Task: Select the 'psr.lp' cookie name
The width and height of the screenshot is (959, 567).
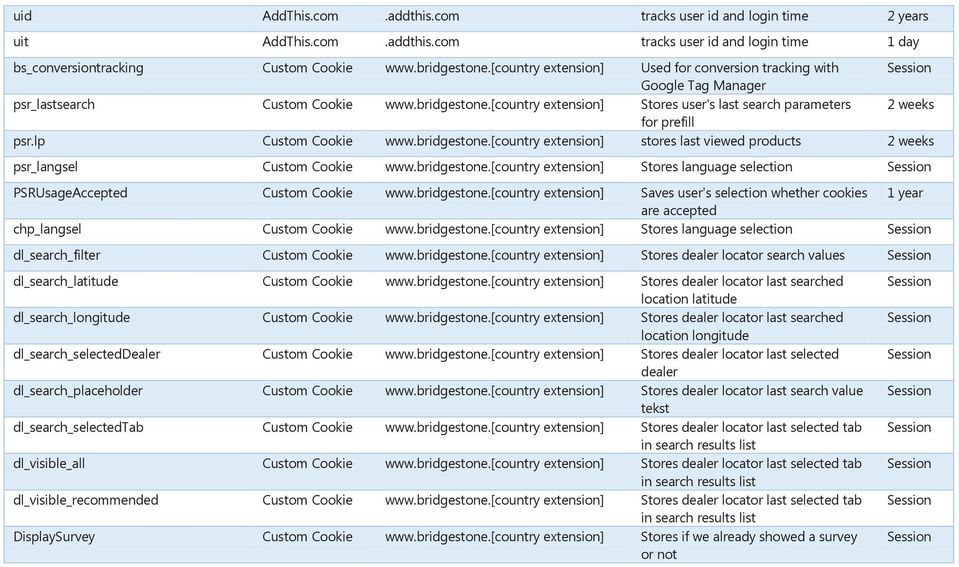Action: click(x=29, y=142)
